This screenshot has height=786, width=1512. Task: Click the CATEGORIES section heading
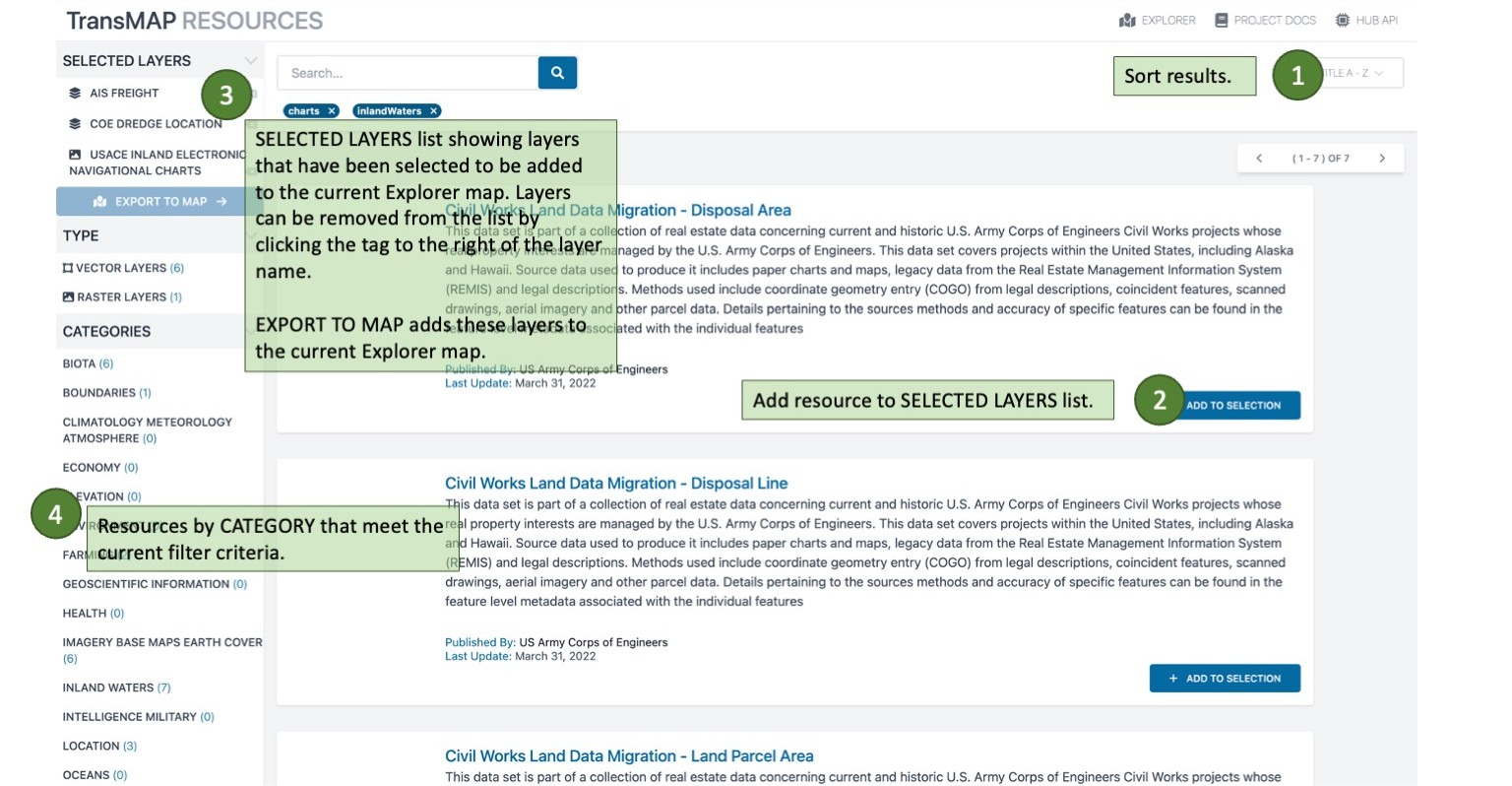click(106, 332)
